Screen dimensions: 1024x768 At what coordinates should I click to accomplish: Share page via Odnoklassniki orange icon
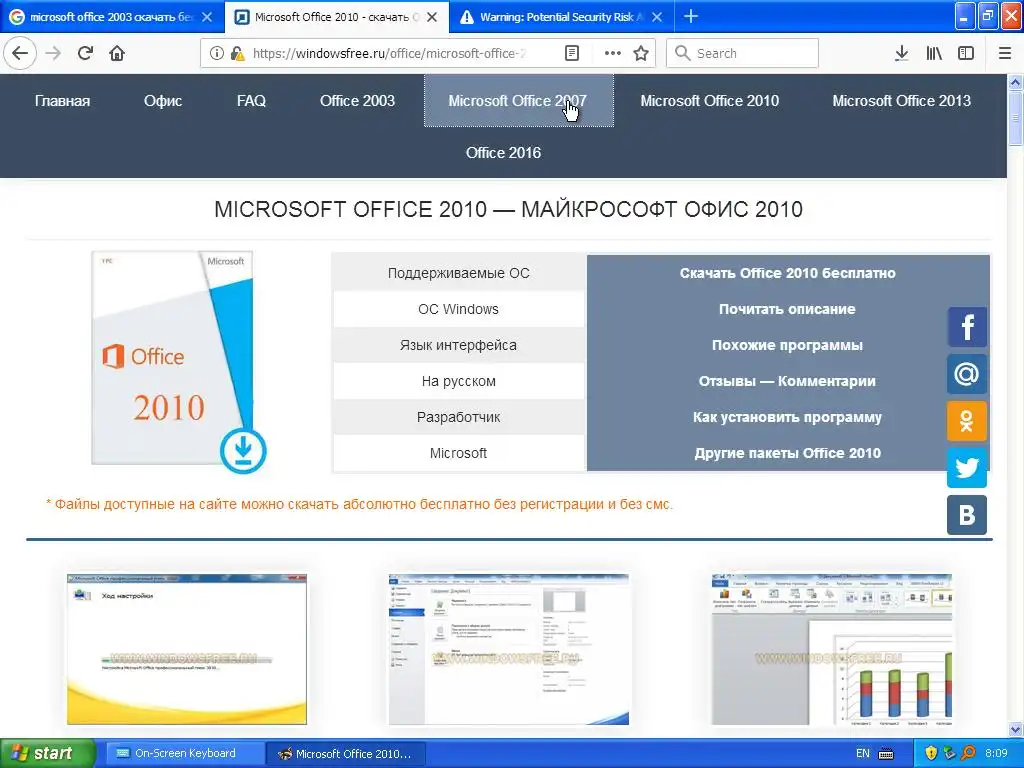pos(967,421)
